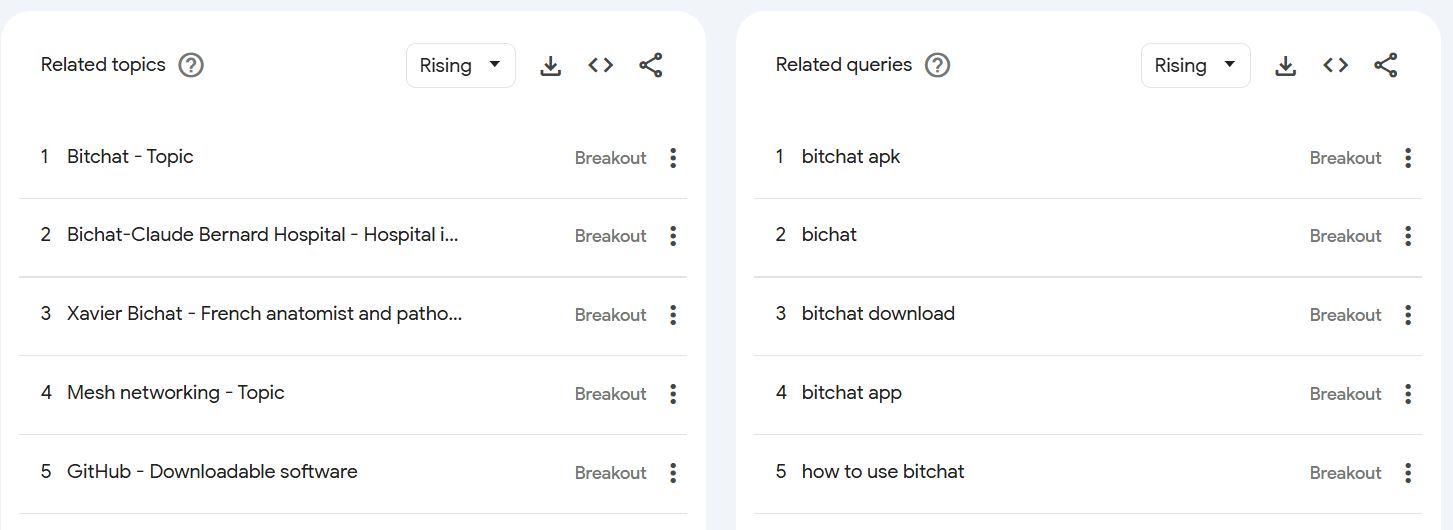
Task: Download the Related queries data as CSV
Action: pos(1286,66)
